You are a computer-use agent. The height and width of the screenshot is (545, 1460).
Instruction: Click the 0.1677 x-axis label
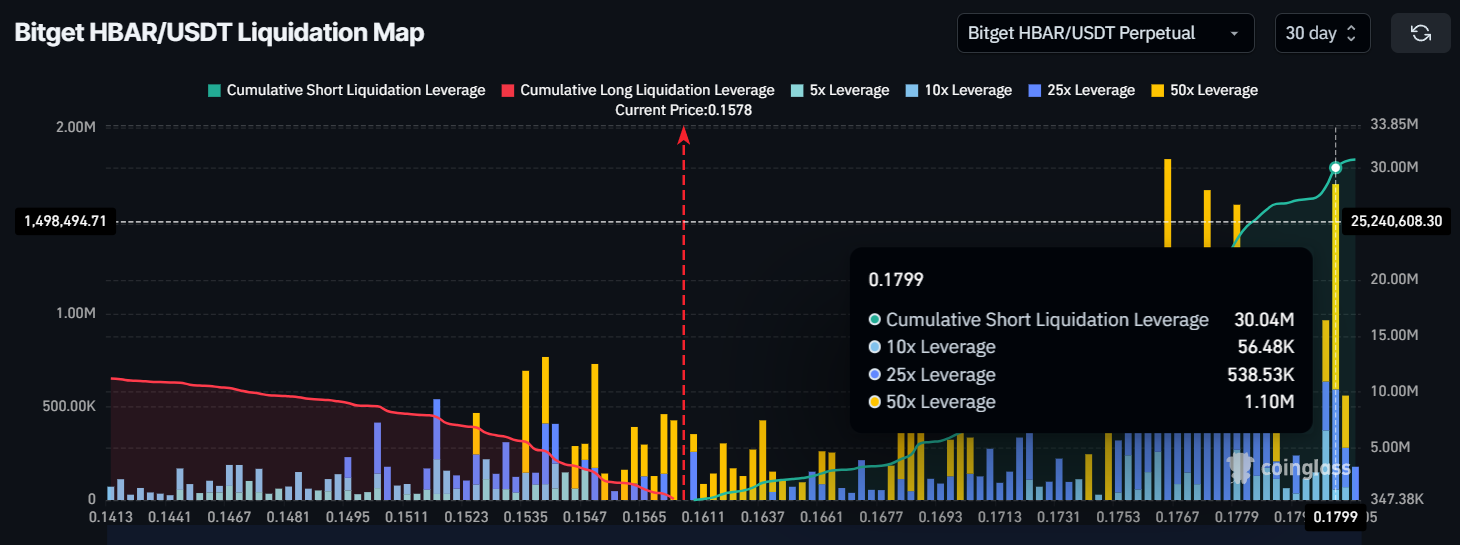(881, 517)
